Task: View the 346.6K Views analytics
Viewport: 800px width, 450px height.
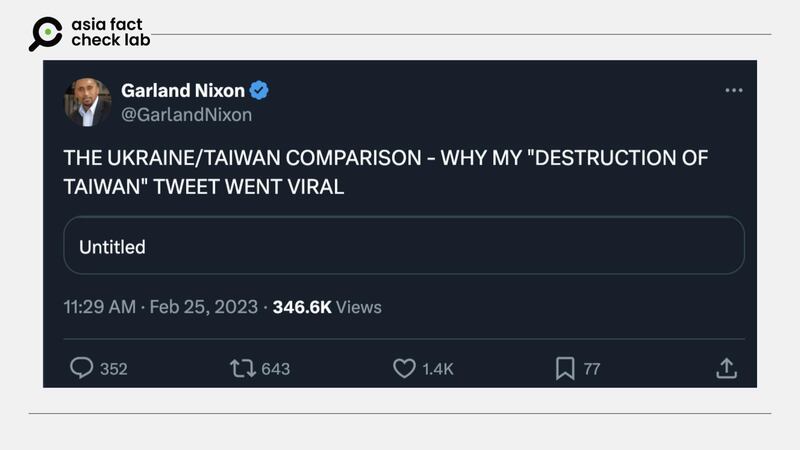Action: [x=326, y=307]
